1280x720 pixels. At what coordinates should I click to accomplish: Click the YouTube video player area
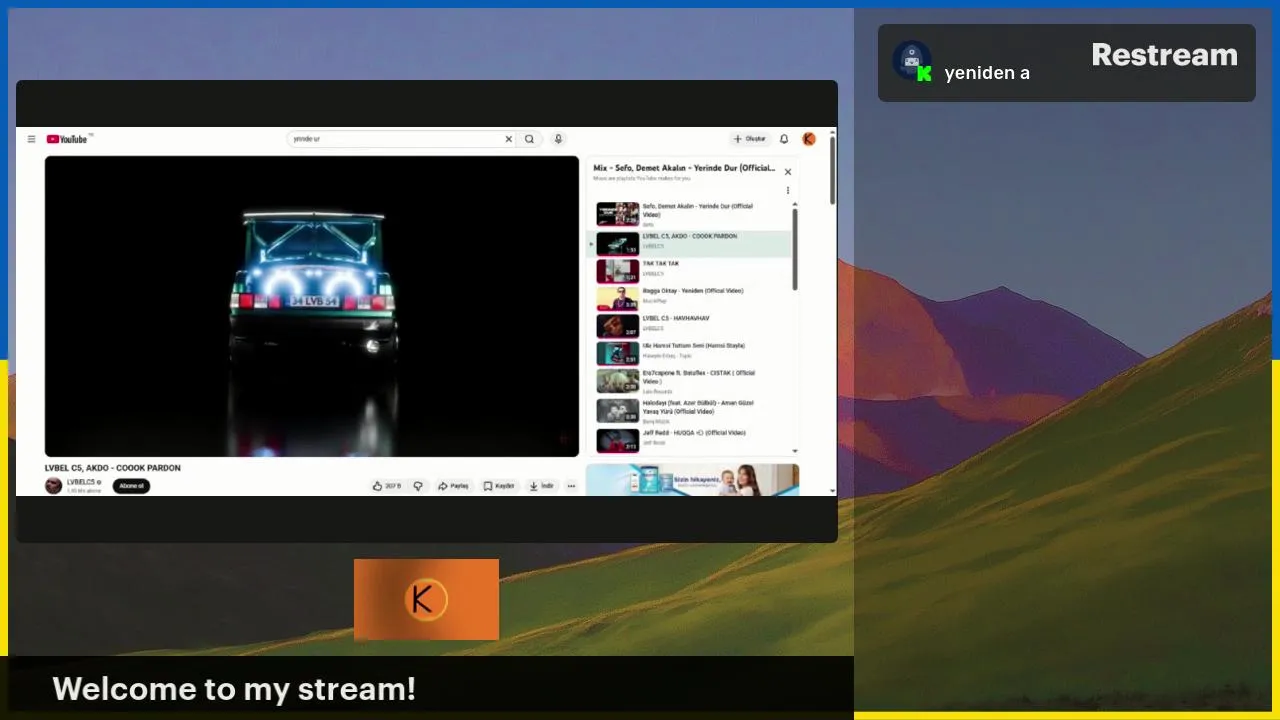coord(312,306)
